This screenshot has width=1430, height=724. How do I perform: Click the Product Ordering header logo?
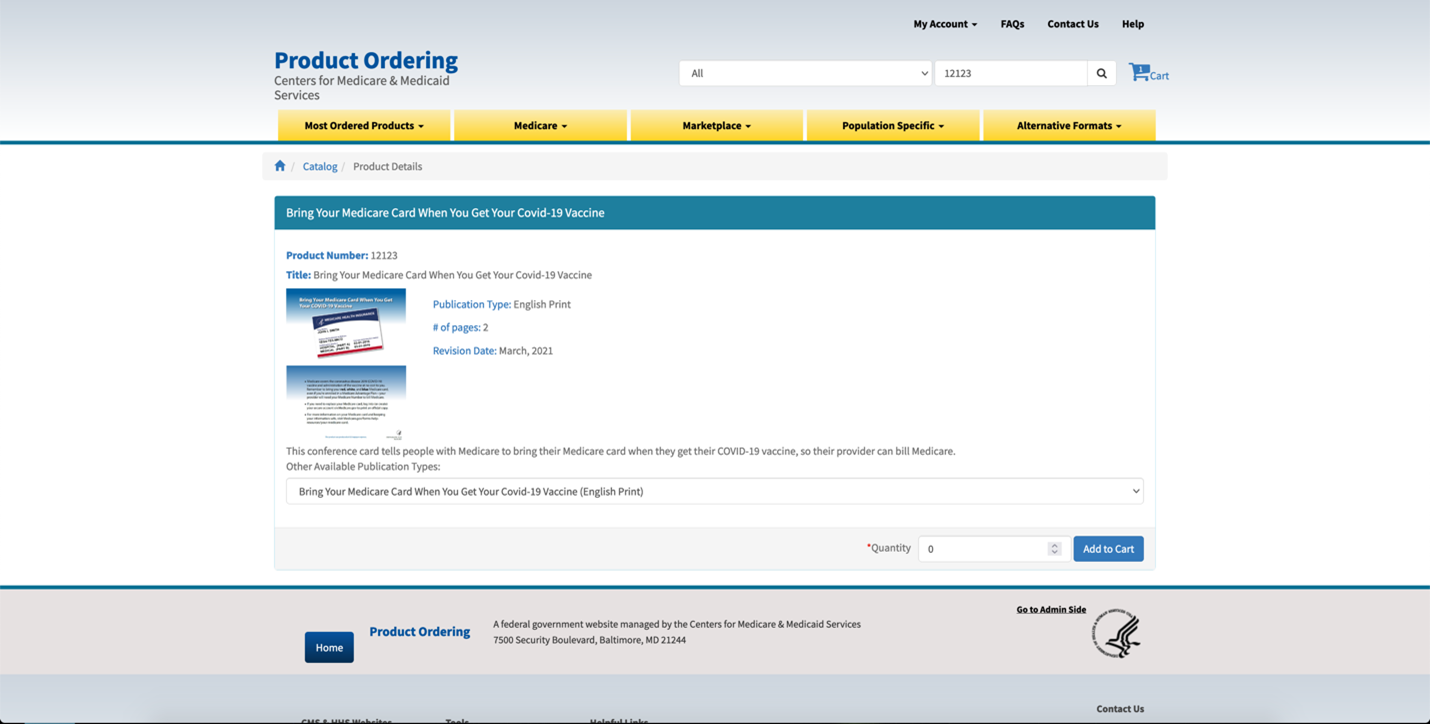[366, 75]
